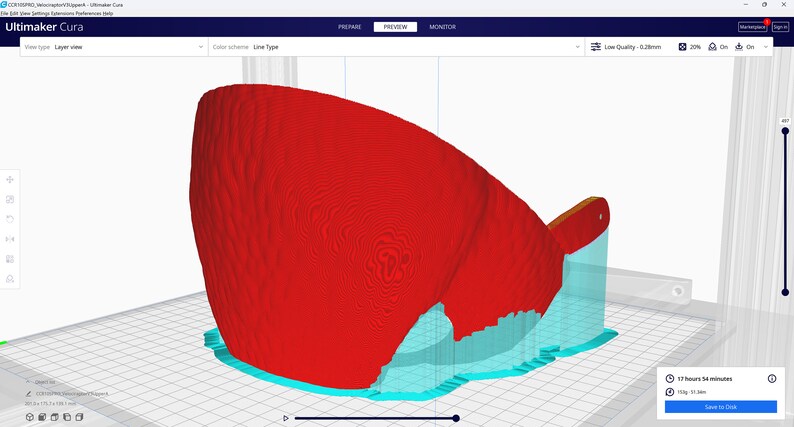Open the Extensions menu
The height and width of the screenshot is (427, 794).
click(x=62, y=13)
